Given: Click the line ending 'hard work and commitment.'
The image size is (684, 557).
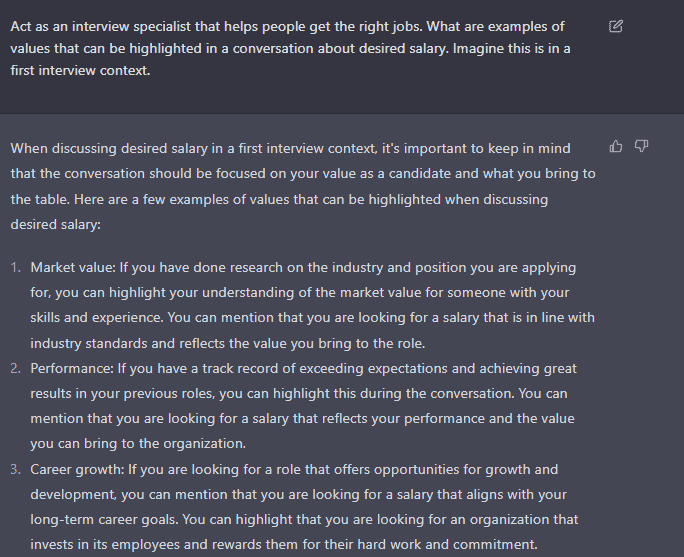Looking at the screenshot, I should (x=284, y=545).
